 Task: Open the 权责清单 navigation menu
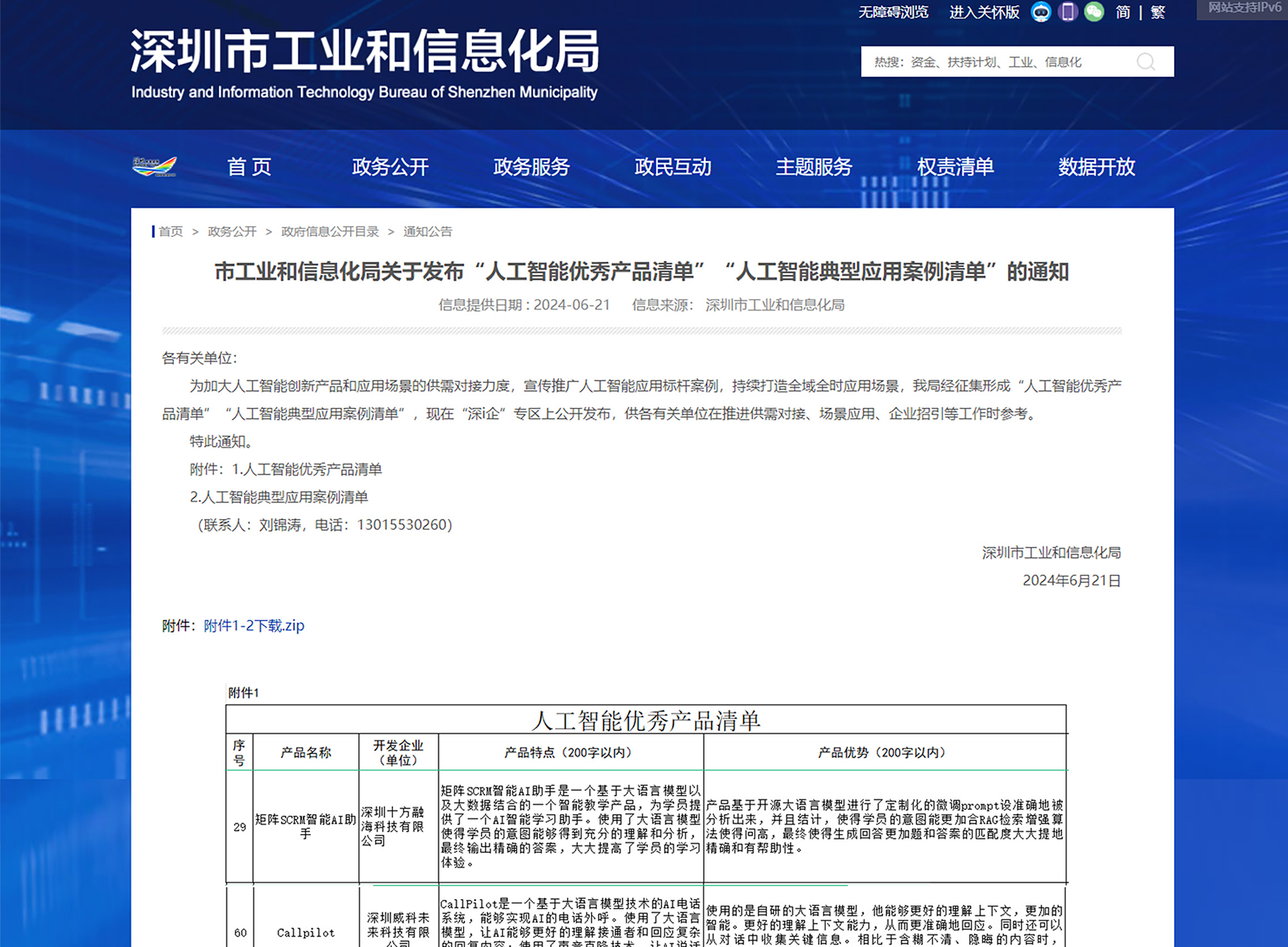pos(955,167)
